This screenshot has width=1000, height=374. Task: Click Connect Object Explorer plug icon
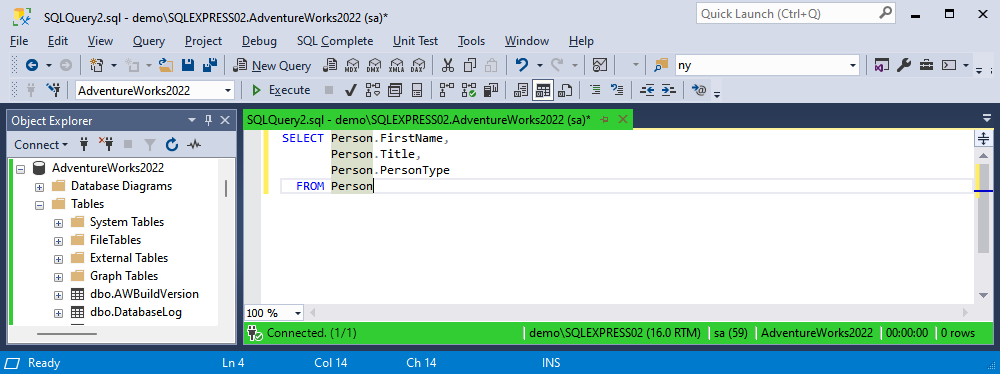tap(83, 145)
